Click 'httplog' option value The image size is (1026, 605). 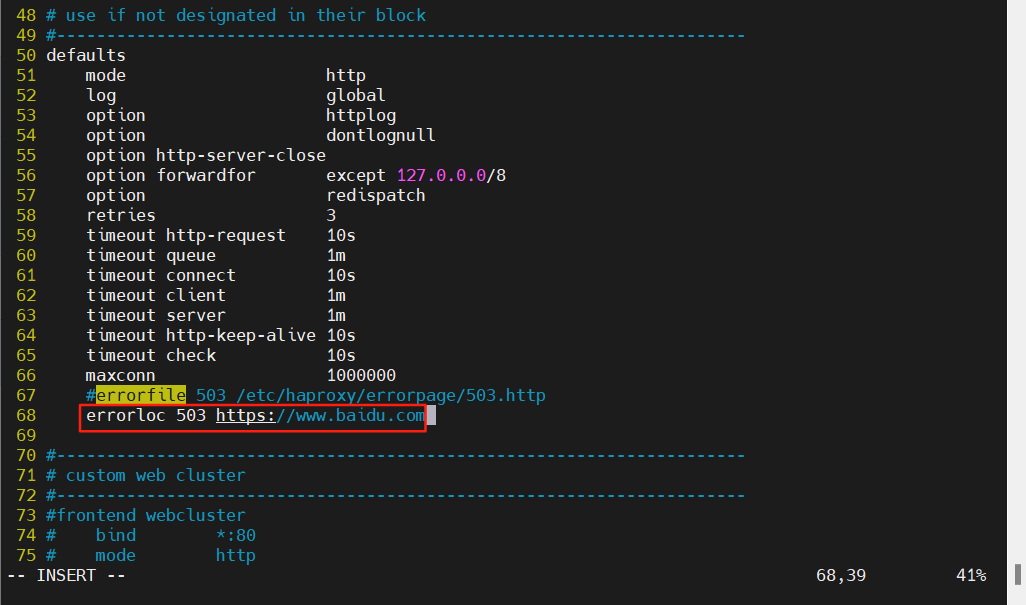tap(361, 116)
